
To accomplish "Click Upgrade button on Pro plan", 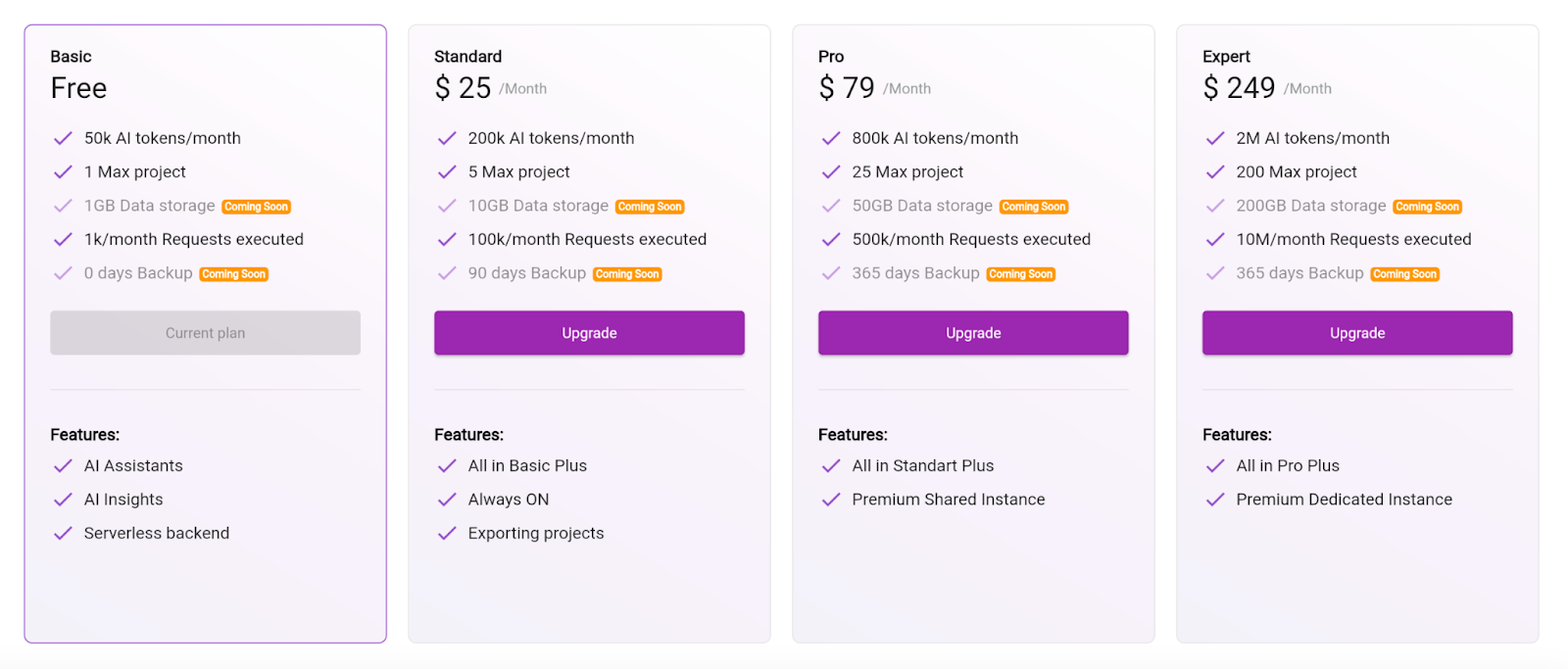I will (973, 333).
